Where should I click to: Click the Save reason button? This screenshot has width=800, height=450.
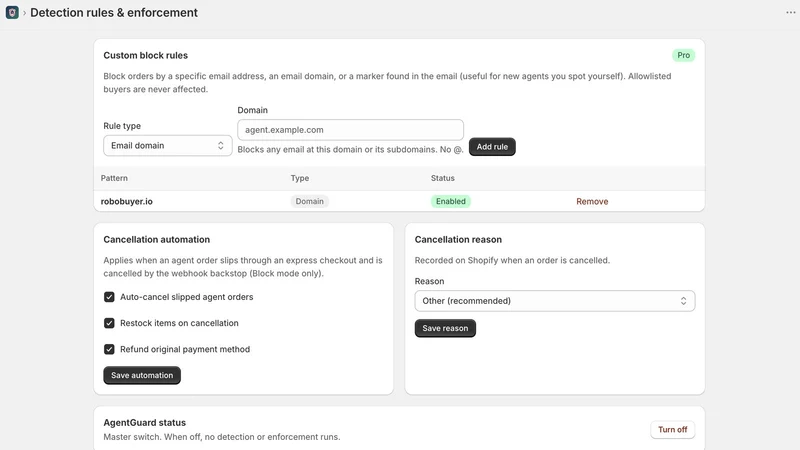pyautogui.click(x=445, y=328)
